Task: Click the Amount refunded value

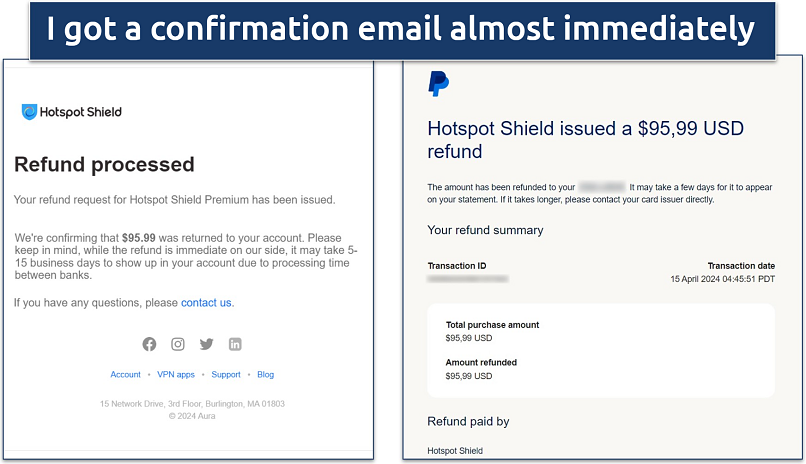Action: 469,376
